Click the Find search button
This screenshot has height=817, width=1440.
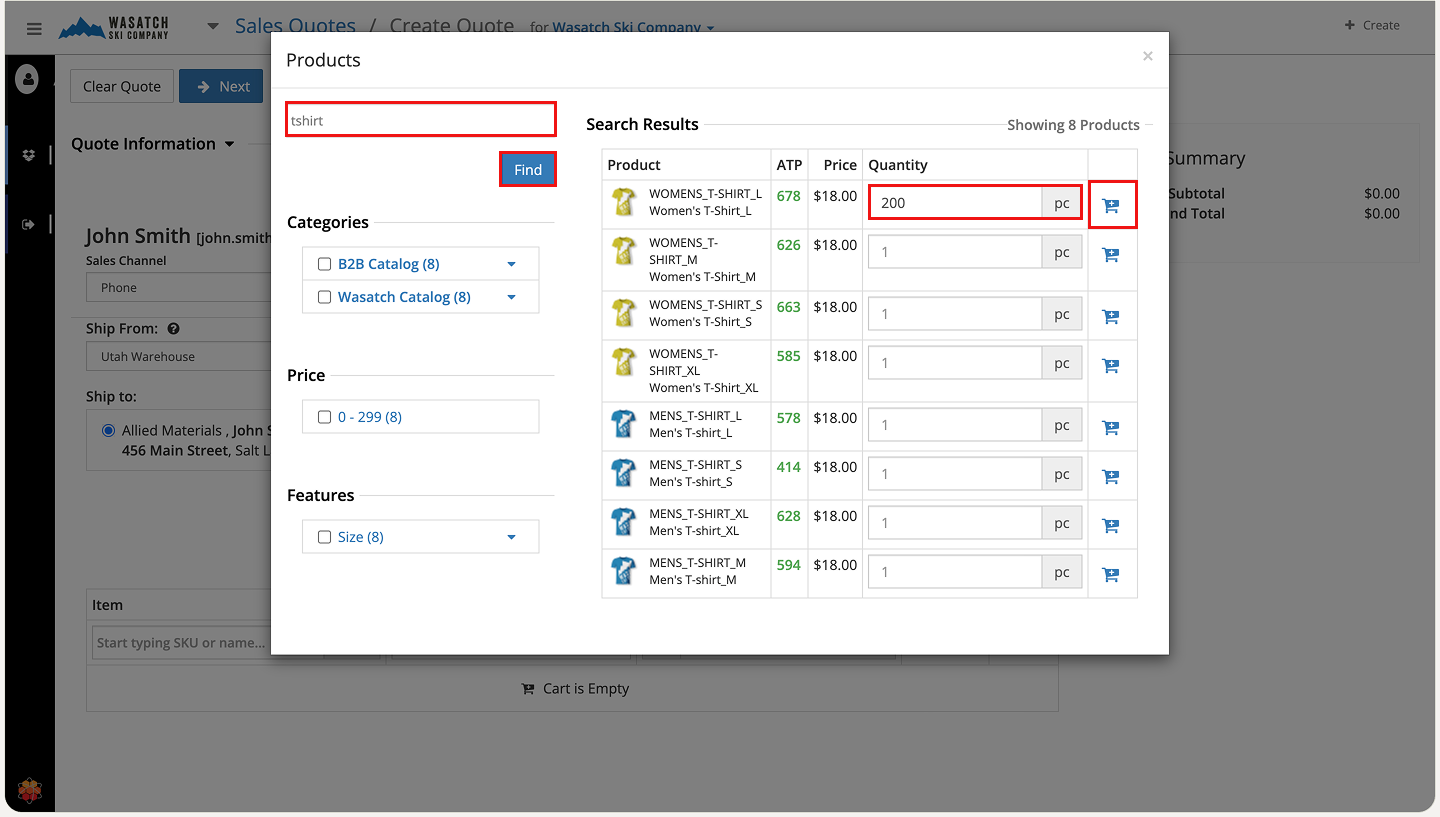click(527, 170)
